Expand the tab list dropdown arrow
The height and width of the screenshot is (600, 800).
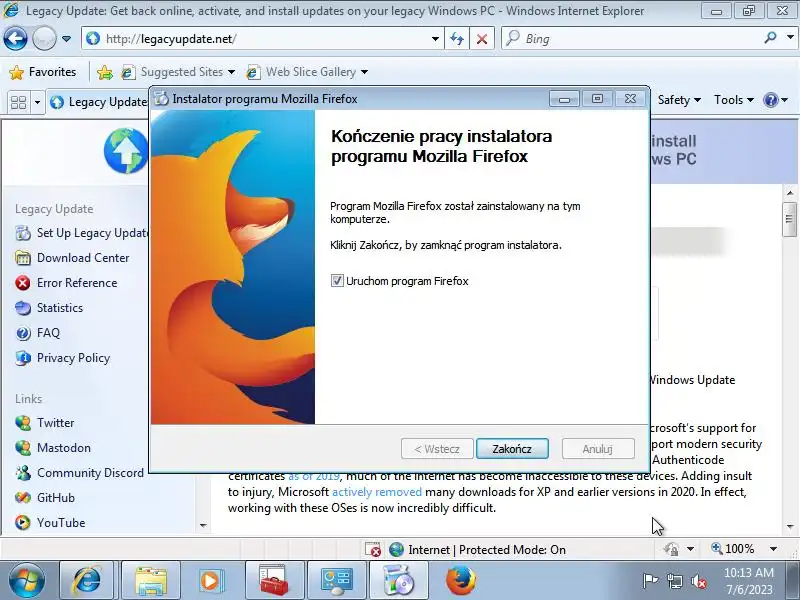point(37,102)
